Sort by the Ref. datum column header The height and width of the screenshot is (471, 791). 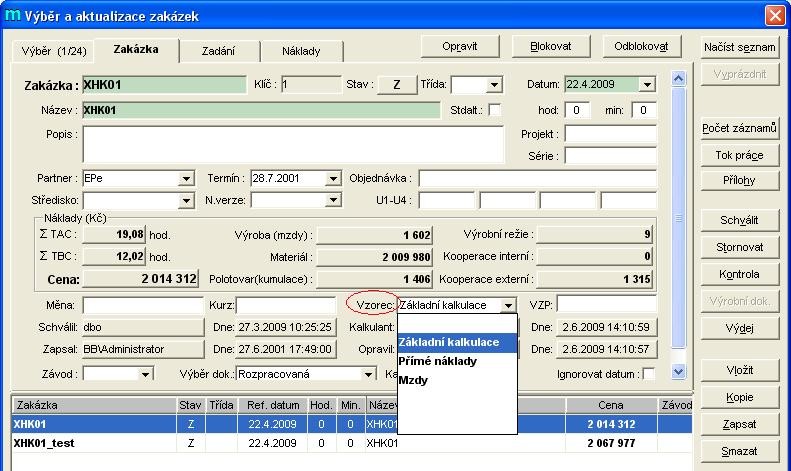272,405
